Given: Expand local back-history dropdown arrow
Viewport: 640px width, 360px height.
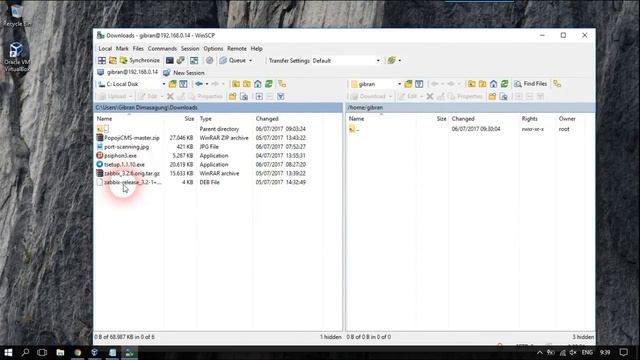Looking at the screenshot, I should [x=207, y=84].
